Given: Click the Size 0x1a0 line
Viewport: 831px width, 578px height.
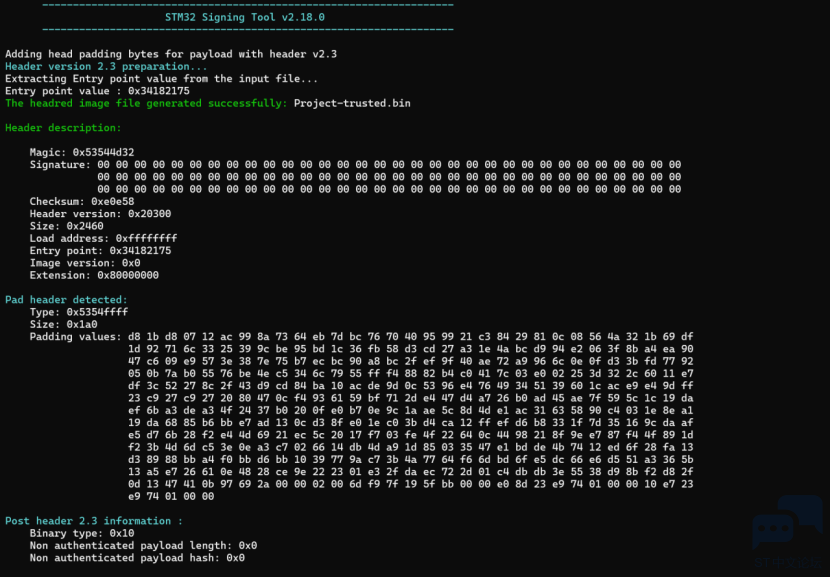Looking at the screenshot, I should [63, 324].
